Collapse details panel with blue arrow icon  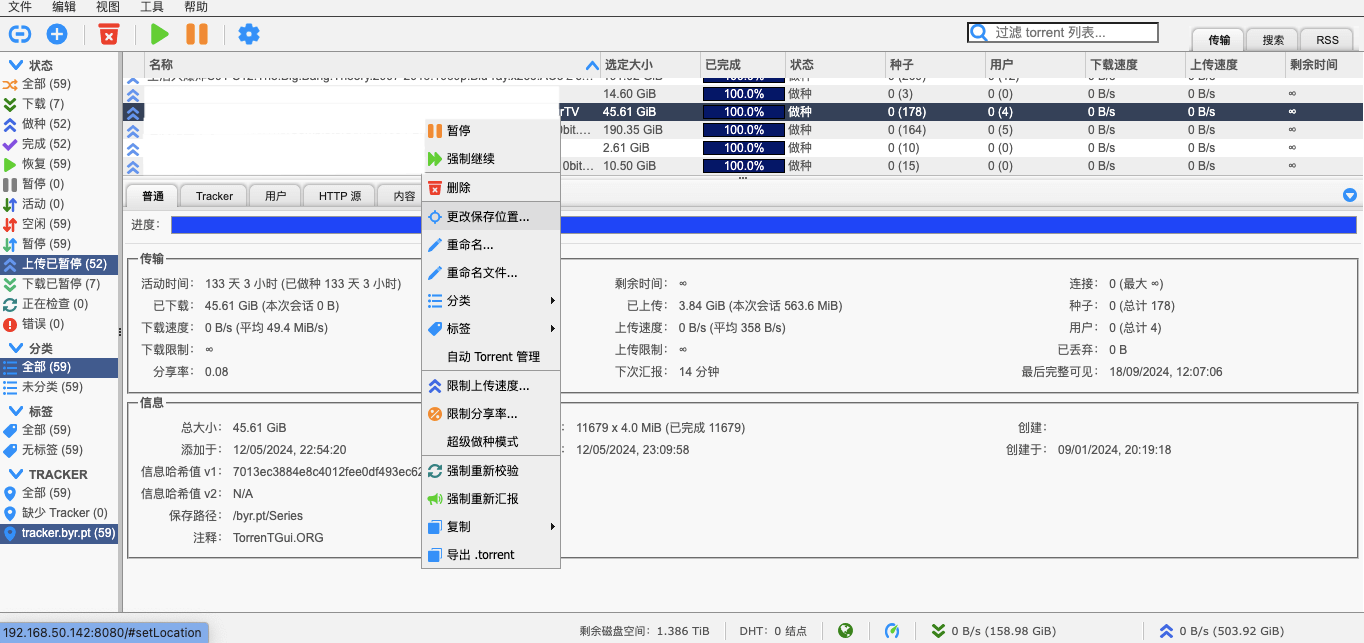click(x=1349, y=195)
